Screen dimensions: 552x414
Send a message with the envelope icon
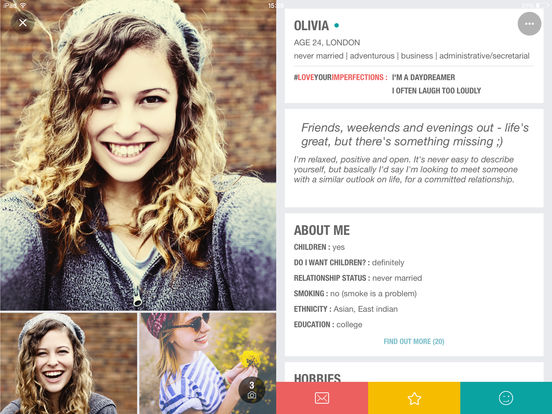(x=322, y=398)
